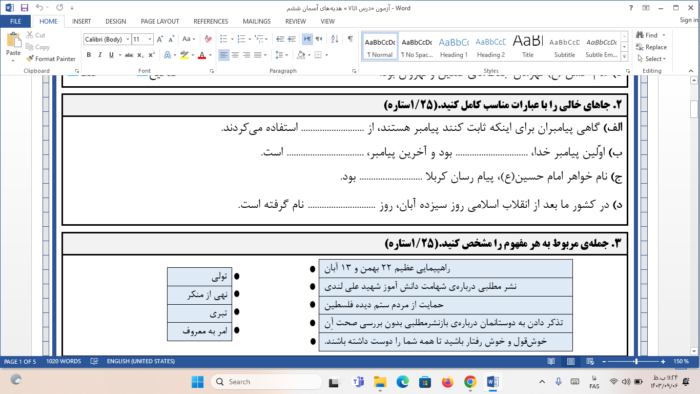Image resolution: width=700 pixels, height=394 pixels.
Task: Switch to Read Mode view
Action: (x=551, y=361)
